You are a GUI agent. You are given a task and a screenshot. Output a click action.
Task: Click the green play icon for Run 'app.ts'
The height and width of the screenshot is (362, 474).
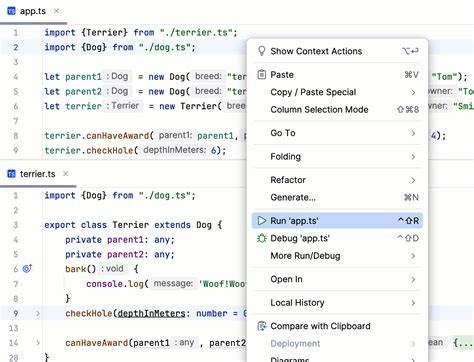(262, 221)
